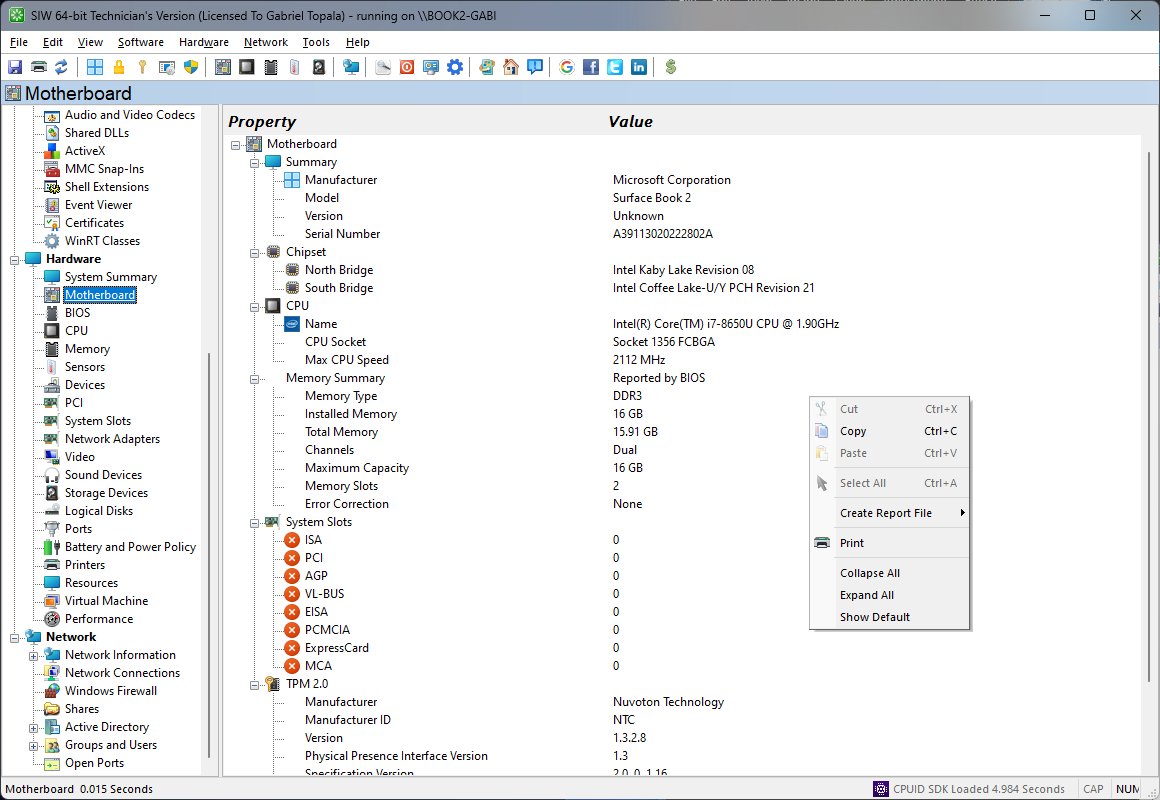1160x800 pixels.
Task: Open Network Adapters in the sidebar
Action: pos(112,438)
